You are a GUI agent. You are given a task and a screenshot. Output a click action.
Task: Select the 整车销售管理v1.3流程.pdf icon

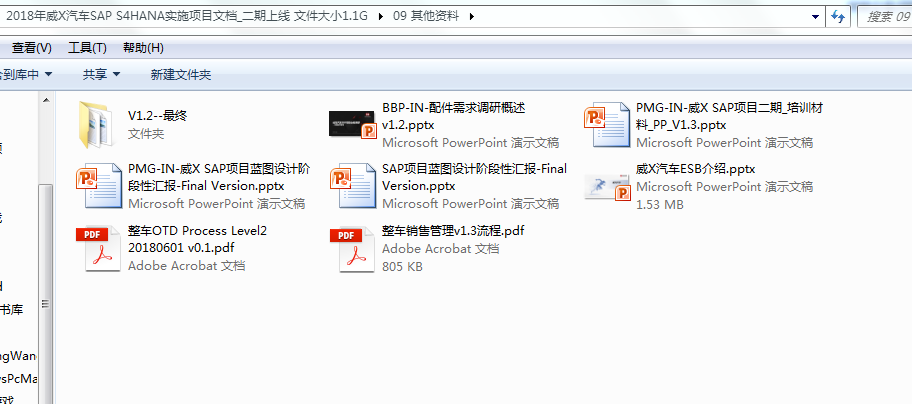pyautogui.click(x=352, y=248)
